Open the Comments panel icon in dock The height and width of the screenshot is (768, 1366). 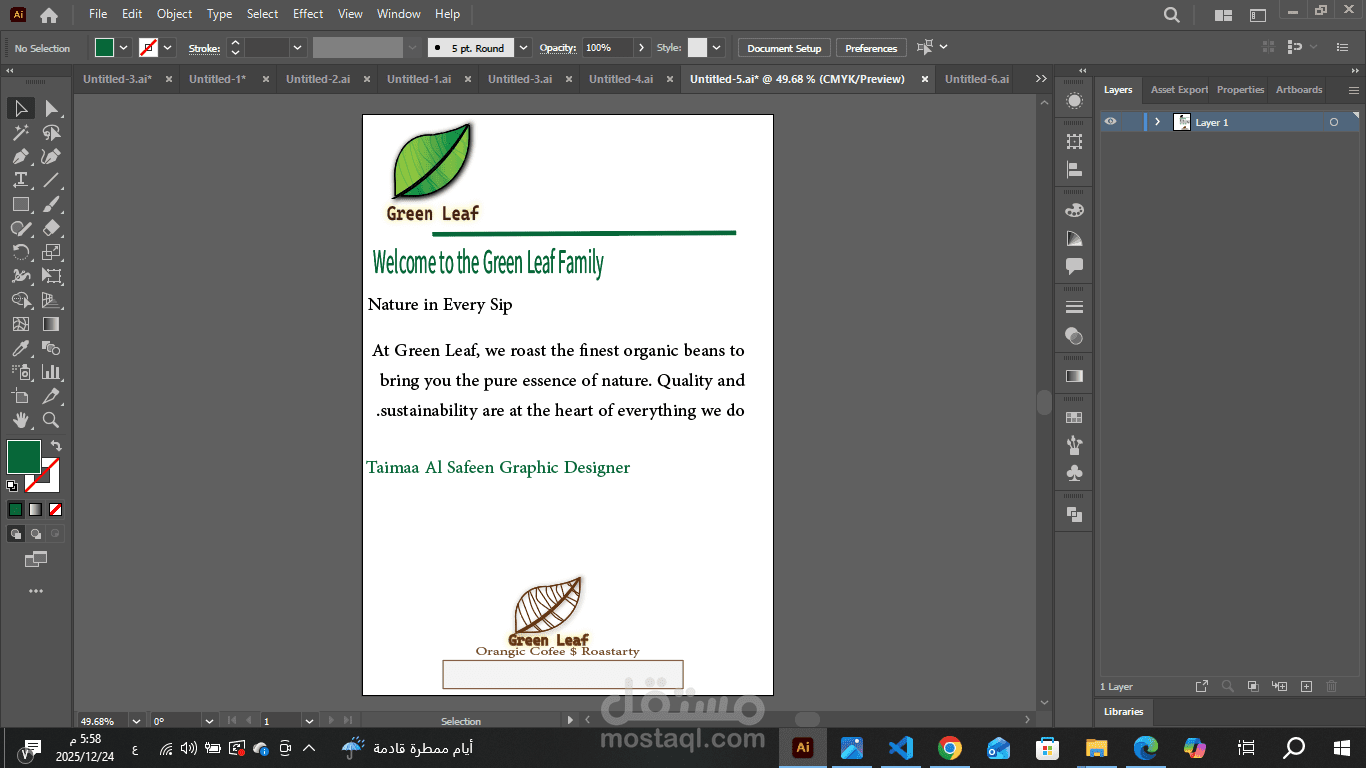(1074, 266)
